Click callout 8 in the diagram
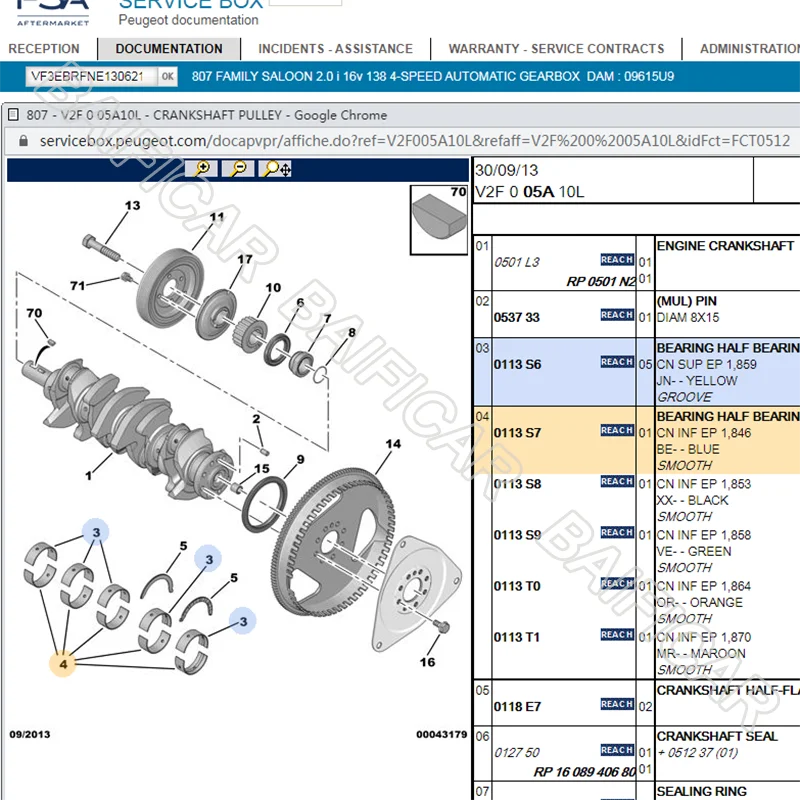This screenshot has height=800, width=800. [352, 332]
